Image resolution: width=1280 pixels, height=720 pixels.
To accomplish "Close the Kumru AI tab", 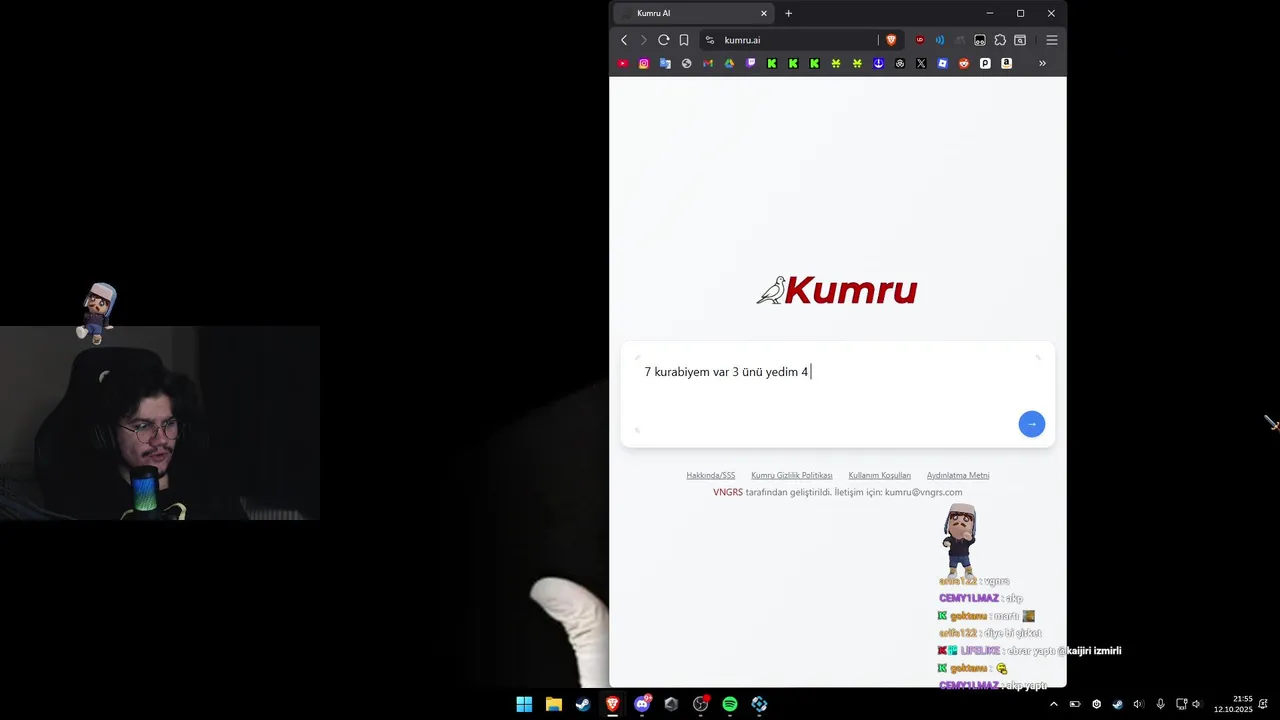I will (x=764, y=13).
